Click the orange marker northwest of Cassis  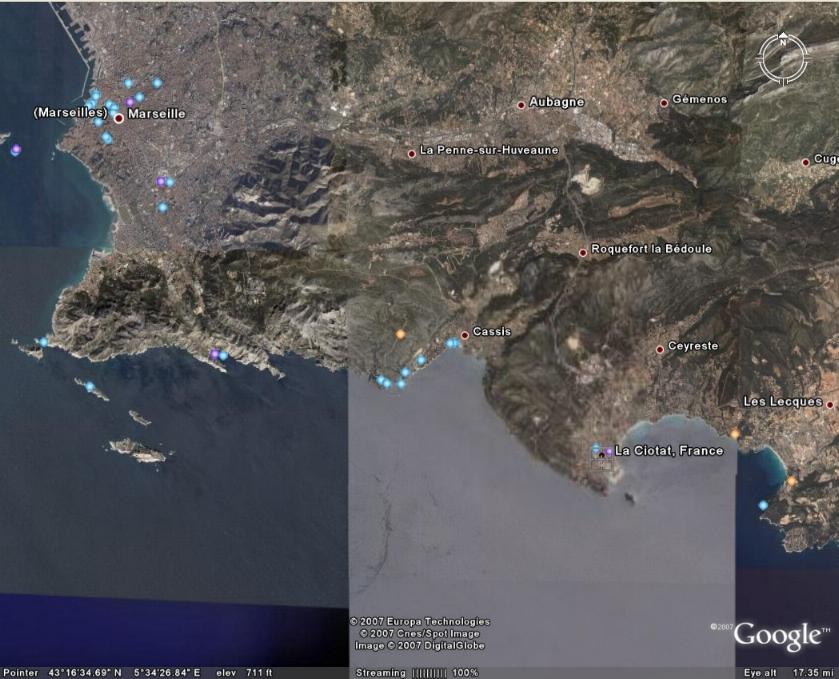tap(400, 334)
